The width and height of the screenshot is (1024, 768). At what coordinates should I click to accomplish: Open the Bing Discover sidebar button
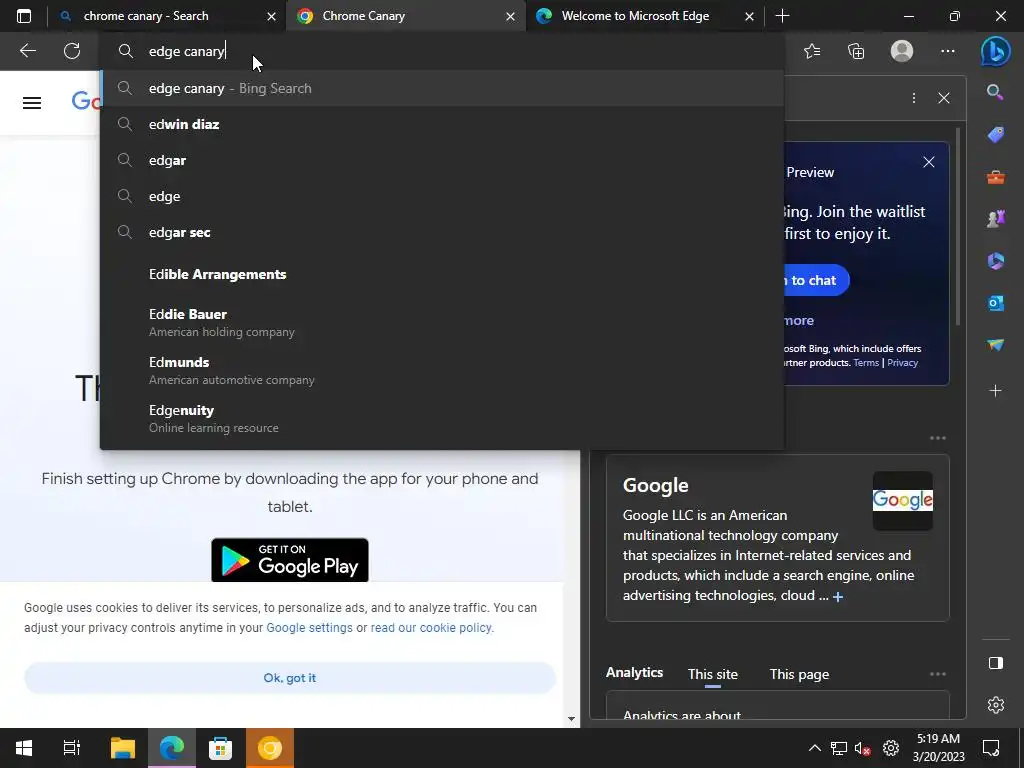[x=995, y=51]
